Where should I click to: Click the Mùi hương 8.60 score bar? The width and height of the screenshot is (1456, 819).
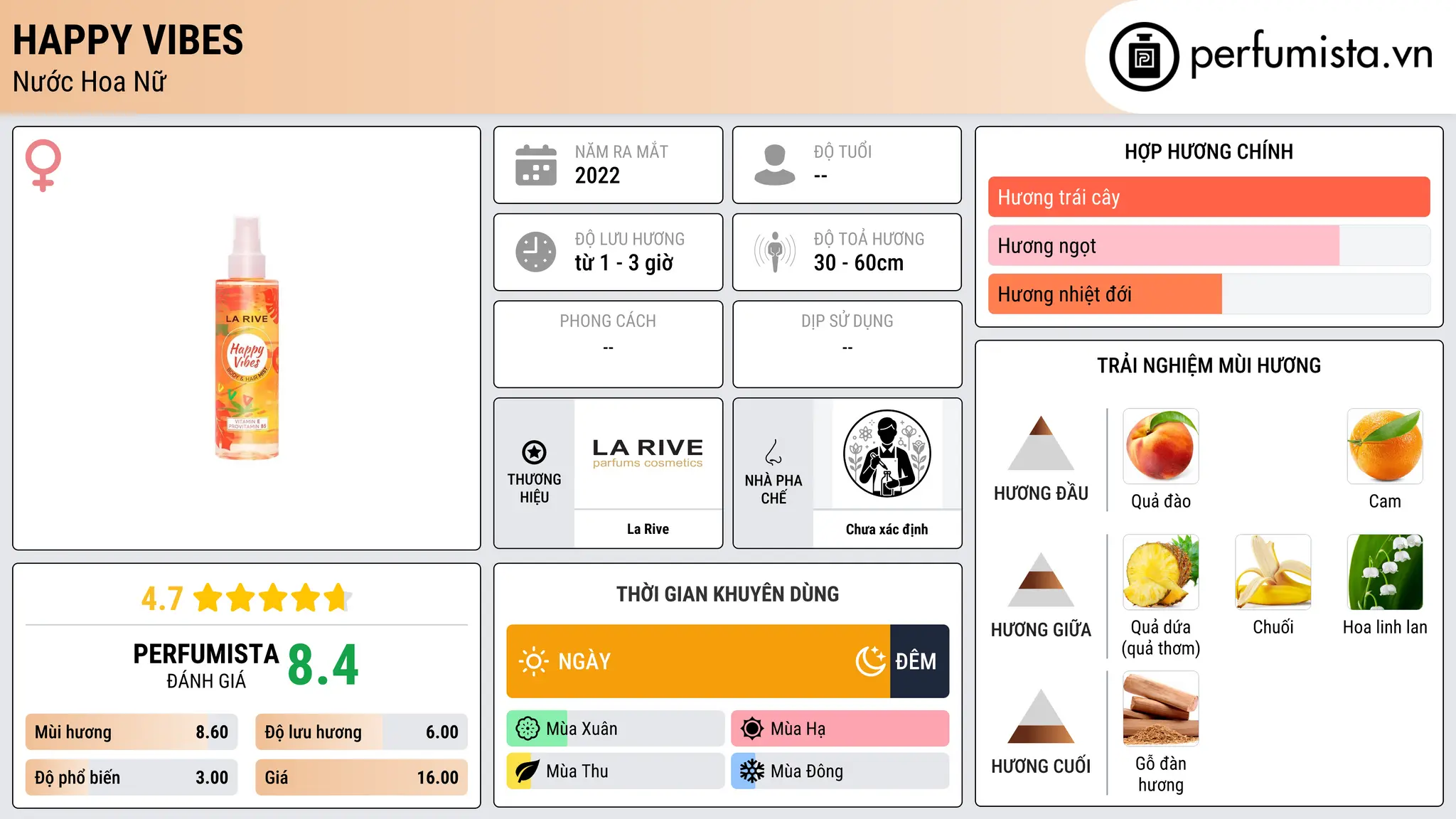coord(132,732)
